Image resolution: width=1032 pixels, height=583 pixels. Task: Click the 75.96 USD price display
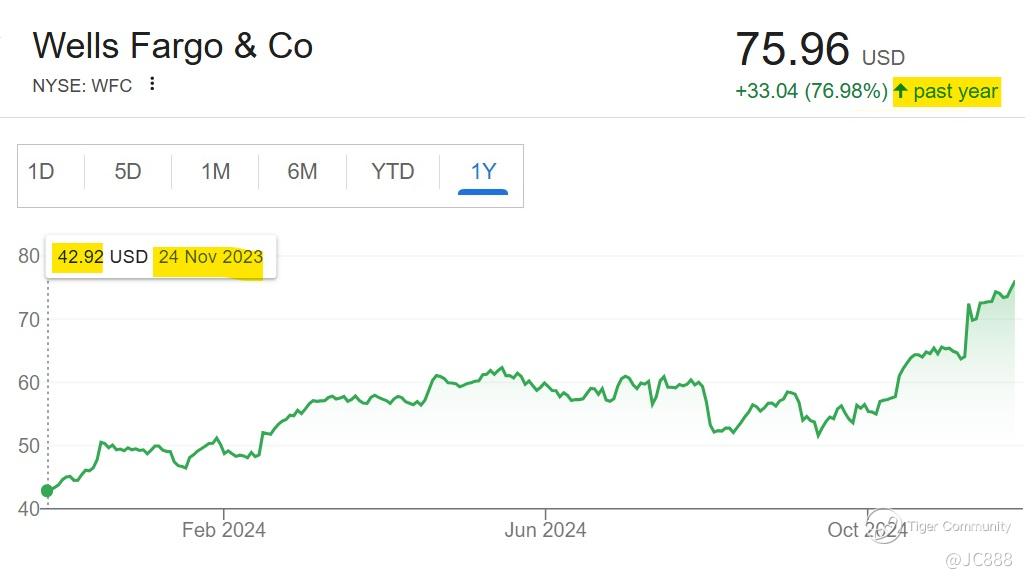pyautogui.click(x=820, y=49)
